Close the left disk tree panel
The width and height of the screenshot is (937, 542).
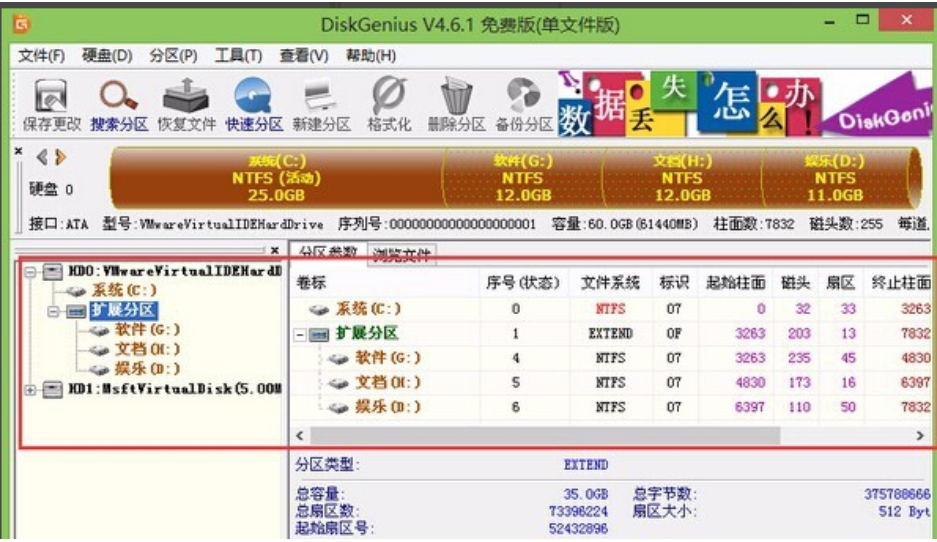pyautogui.click(x=275, y=250)
